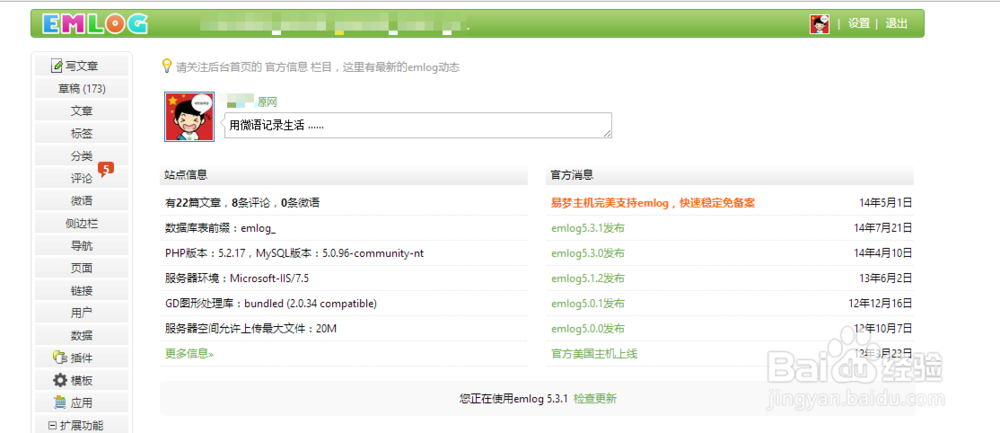Click the app icon beside 应用
The image size is (1000, 433).
point(60,403)
